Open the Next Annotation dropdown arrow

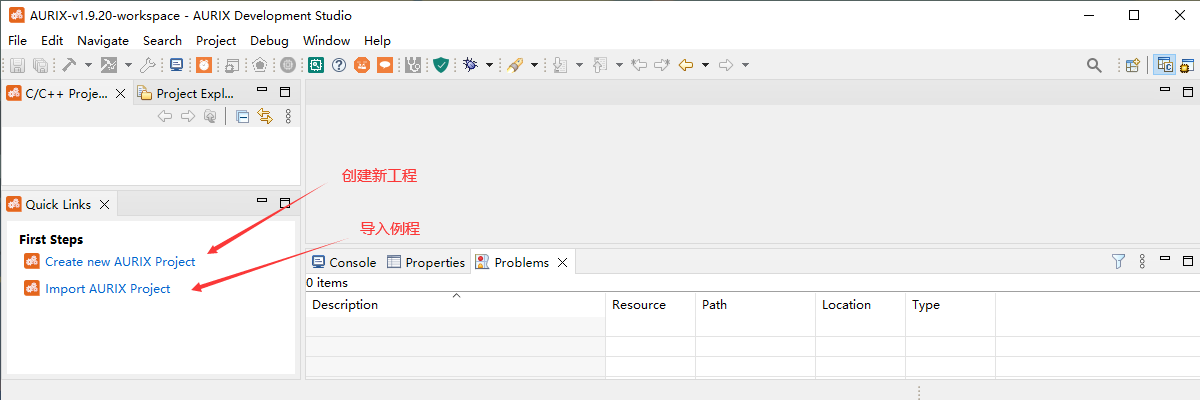pos(580,65)
